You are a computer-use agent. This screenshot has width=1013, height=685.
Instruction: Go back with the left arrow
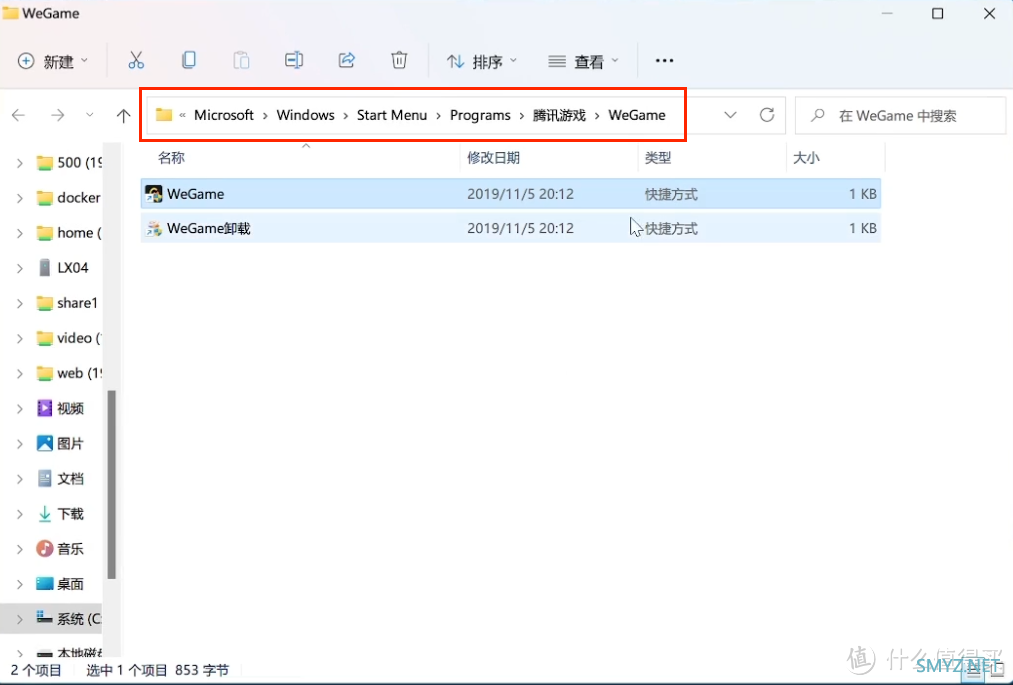click(x=19, y=116)
